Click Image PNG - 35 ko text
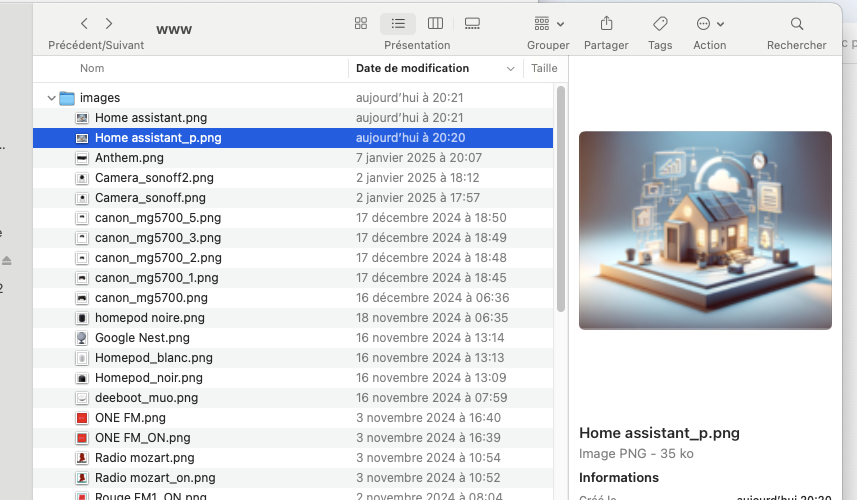Screen dimensions: 857x500 point(636,454)
